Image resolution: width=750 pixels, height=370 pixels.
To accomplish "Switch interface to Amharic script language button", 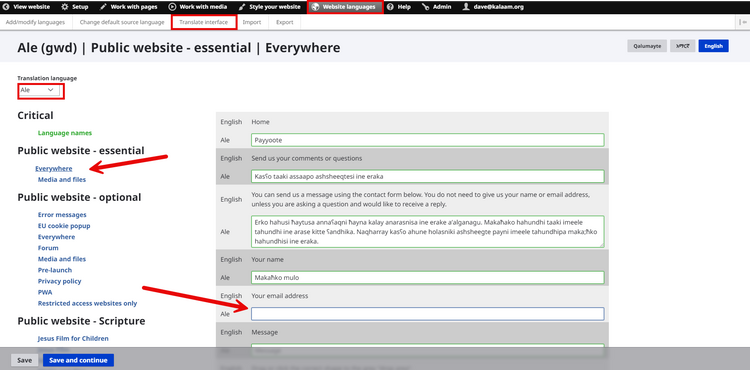I will (683, 46).
